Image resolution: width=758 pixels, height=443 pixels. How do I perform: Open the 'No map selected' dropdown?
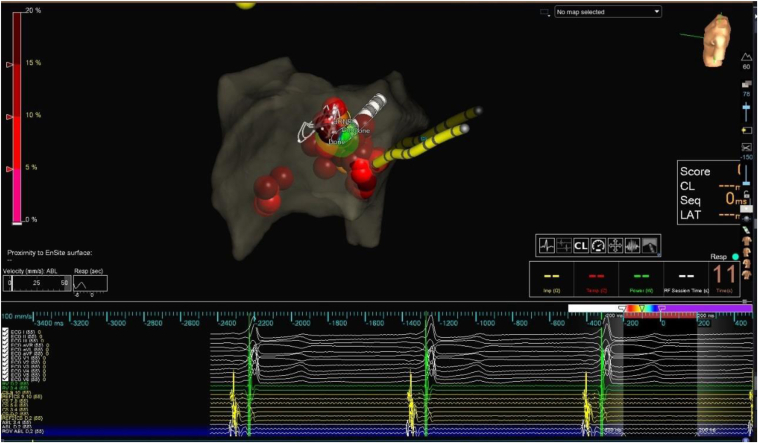click(608, 12)
